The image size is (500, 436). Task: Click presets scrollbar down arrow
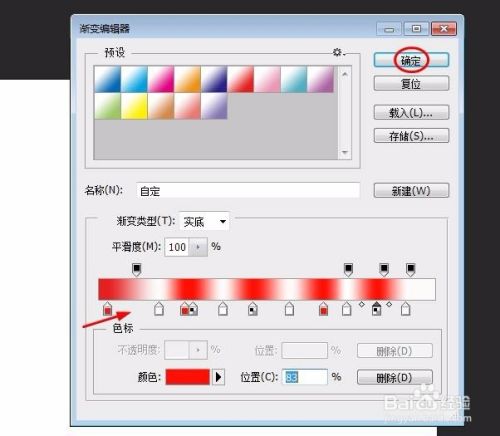point(345,152)
